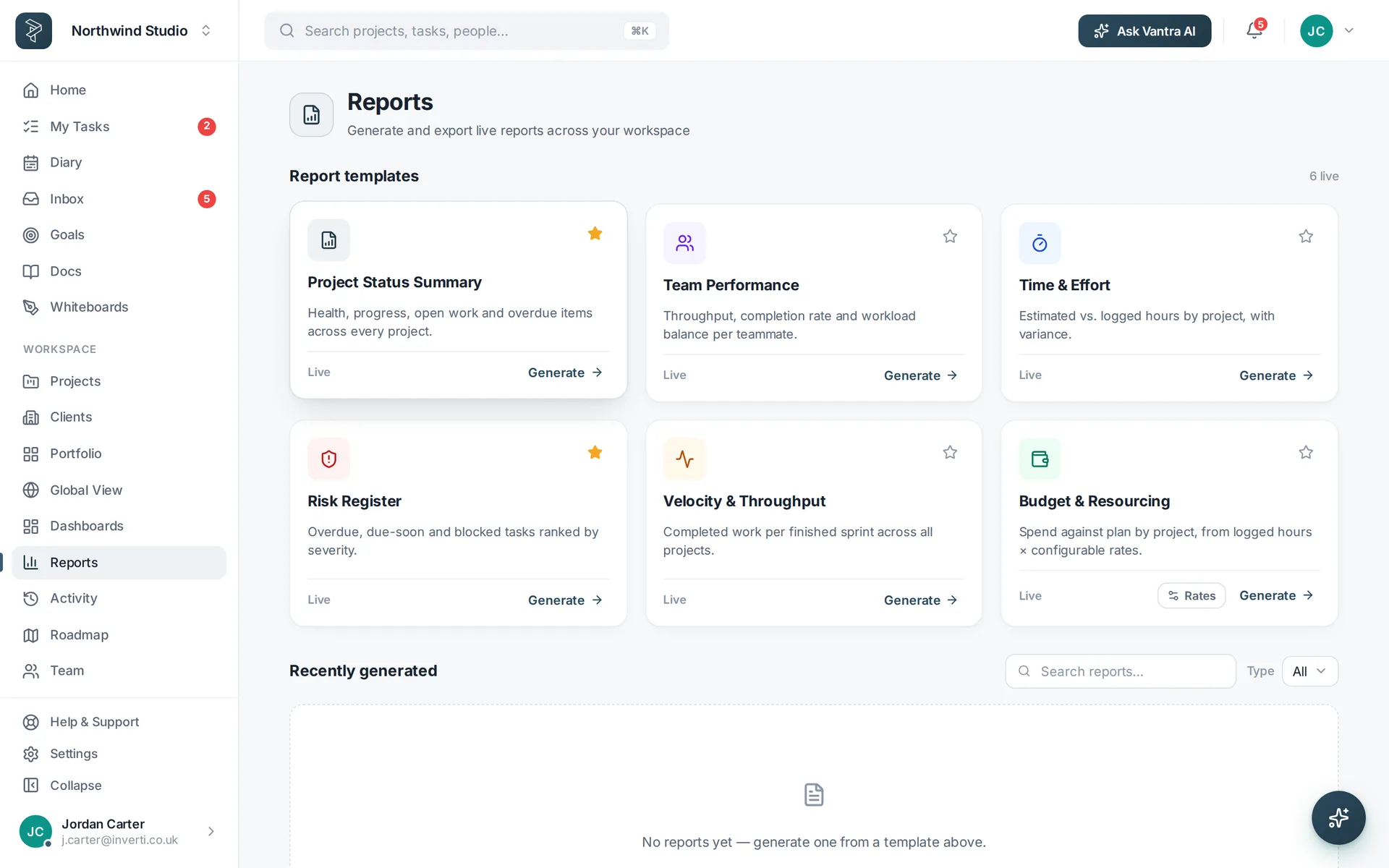Click the Project Status Summary card icon

pyautogui.click(x=328, y=240)
